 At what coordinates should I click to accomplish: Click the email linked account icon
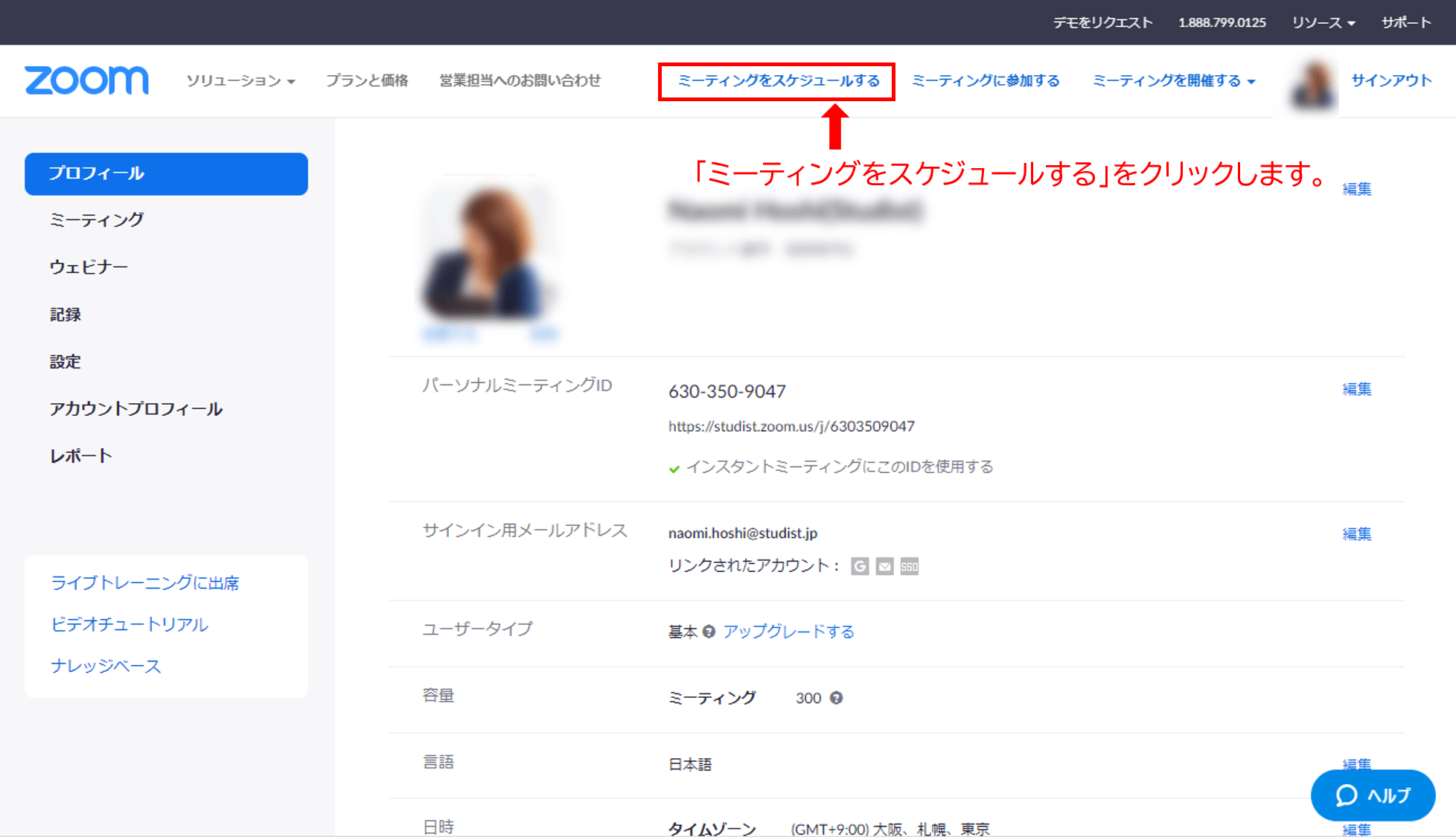884,567
